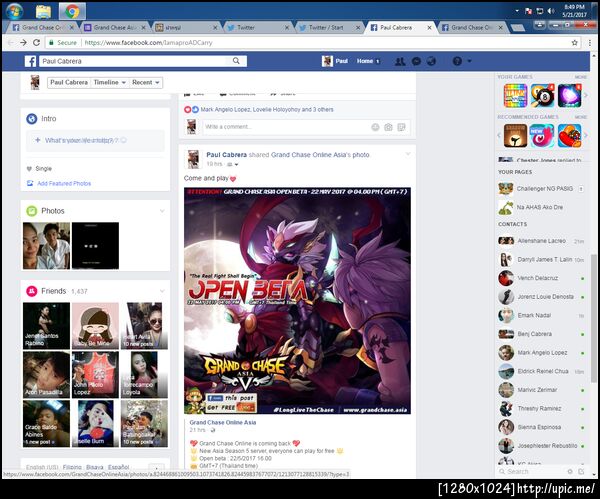Image resolution: width=600 pixels, height=499 pixels.
Task: Open Friend Requests icon in top bar
Action: tap(400, 61)
